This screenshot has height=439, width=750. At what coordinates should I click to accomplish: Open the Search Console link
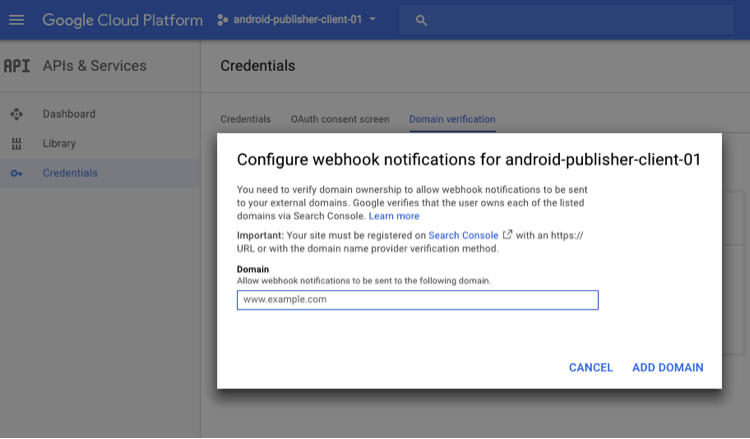tap(463, 235)
